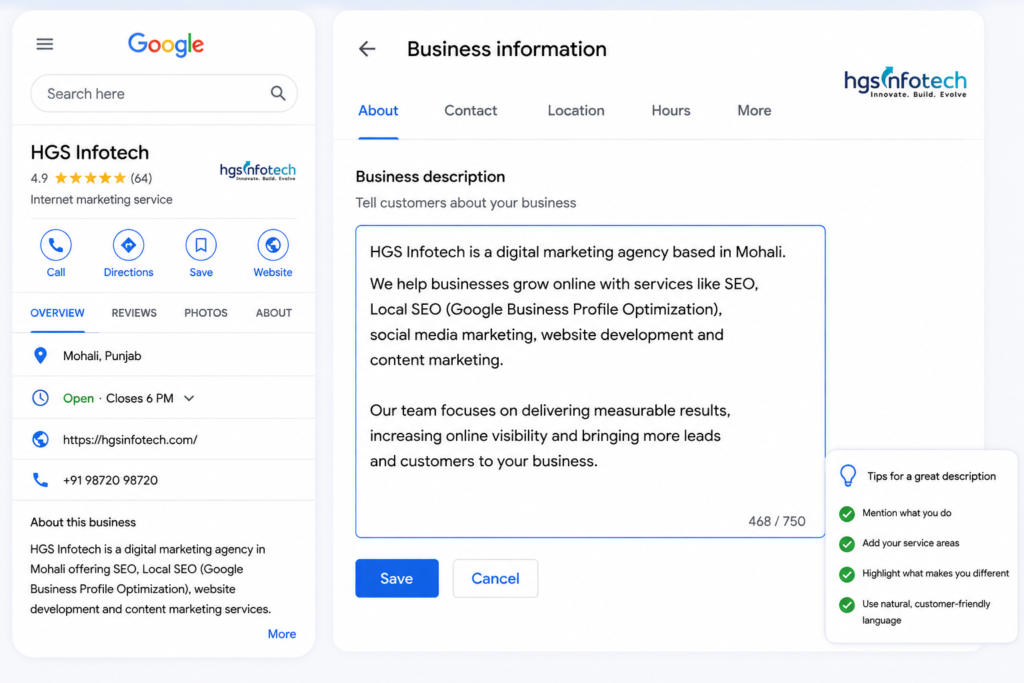
Task: Click green check beside Use natural language tip
Action: pos(847,605)
